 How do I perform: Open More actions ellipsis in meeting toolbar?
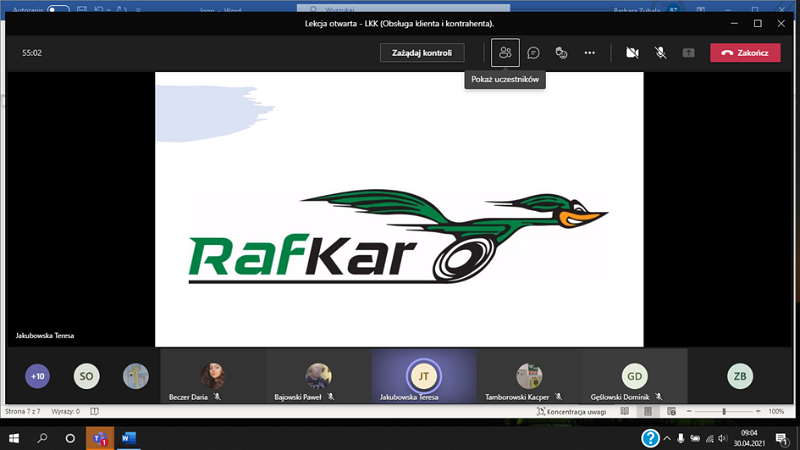click(x=589, y=53)
